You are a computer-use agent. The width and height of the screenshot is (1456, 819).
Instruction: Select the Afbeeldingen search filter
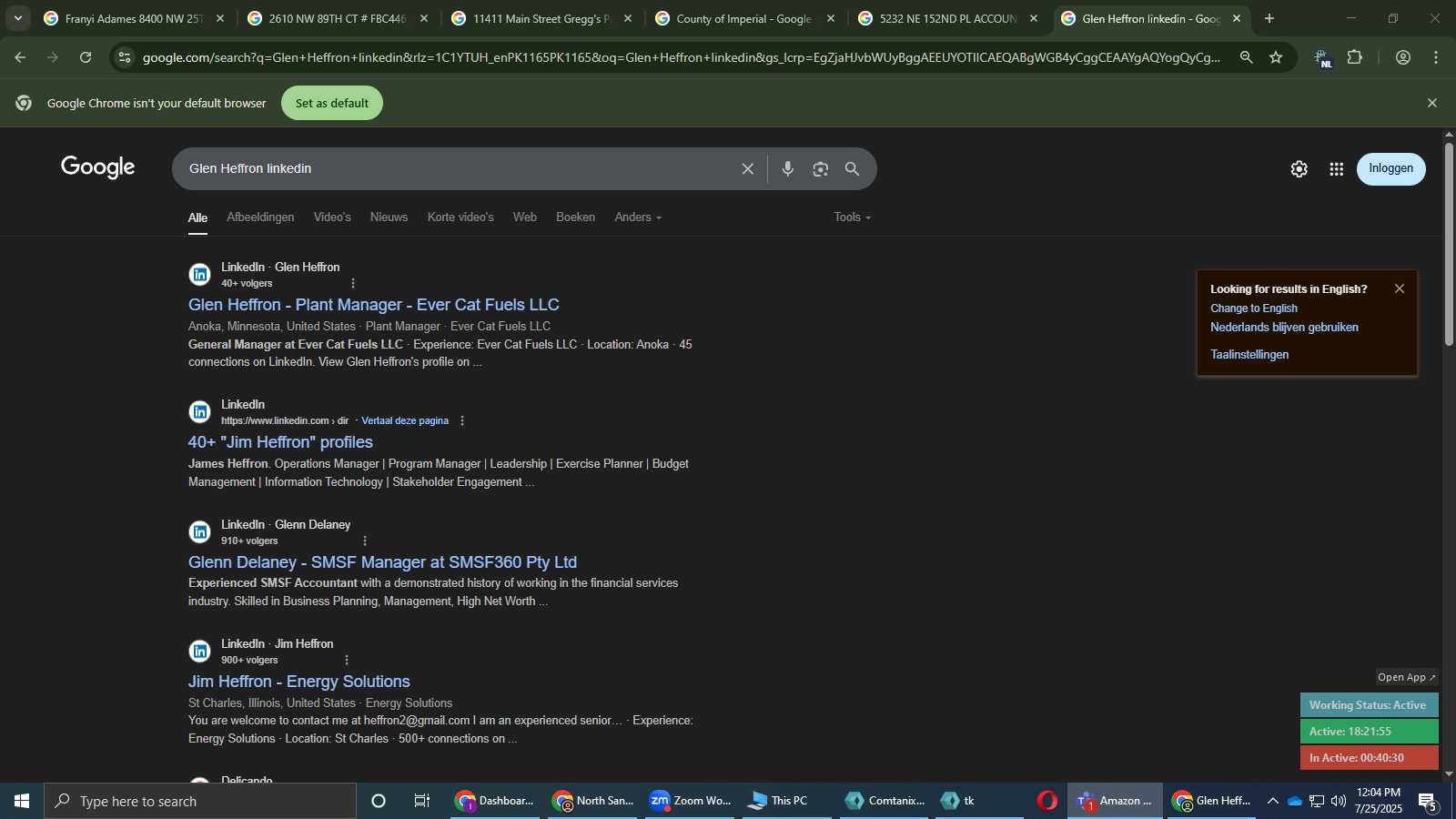click(x=260, y=217)
